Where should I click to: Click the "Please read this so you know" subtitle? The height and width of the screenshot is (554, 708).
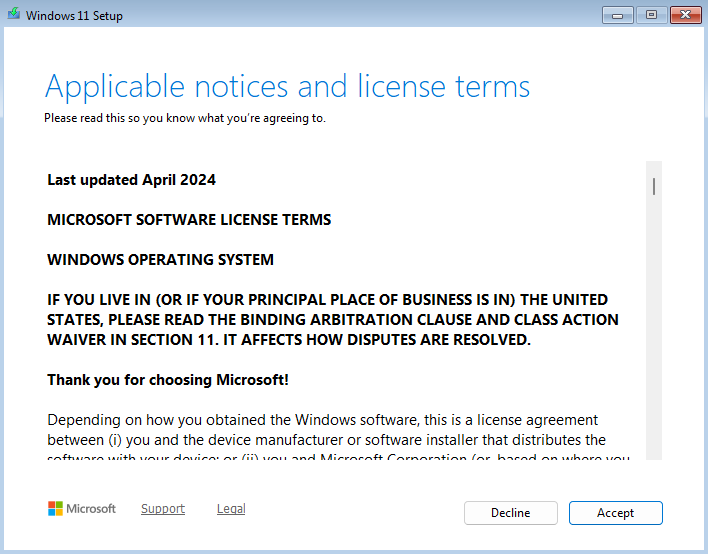tap(185, 118)
